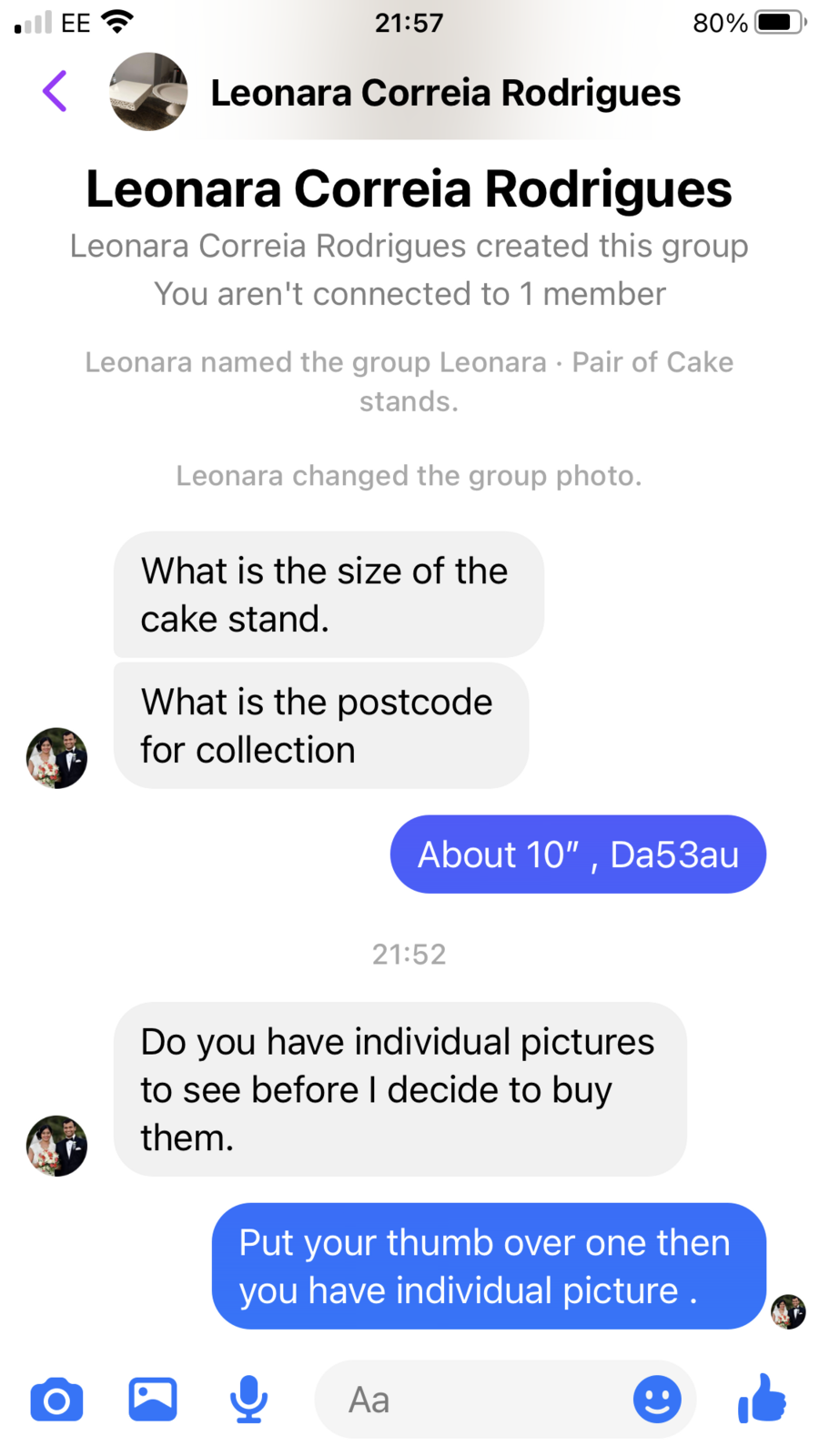Tap the small seen-receipt avatar
This screenshot has width=819, height=1456.
[788, 1312]
